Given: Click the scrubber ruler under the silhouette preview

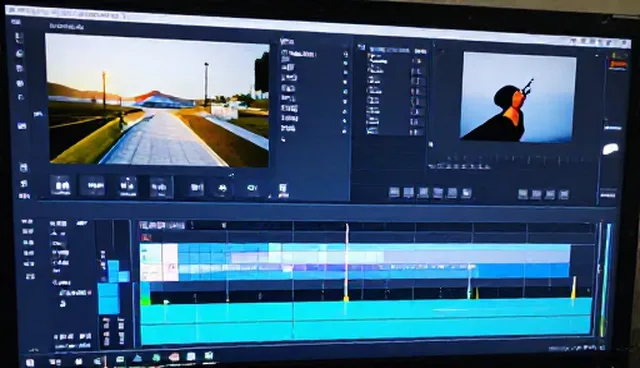Looking at the screenshot, I should [x=512, y=159].
